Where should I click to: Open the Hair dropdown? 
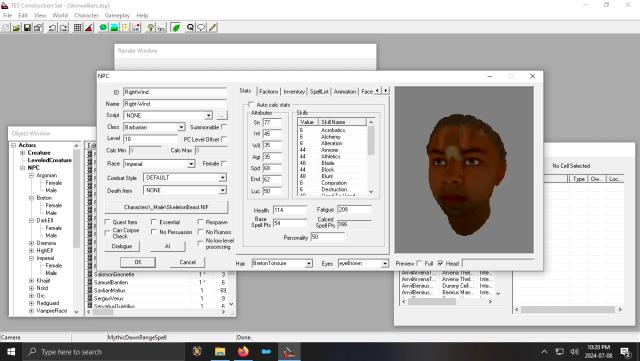point(309,263)
